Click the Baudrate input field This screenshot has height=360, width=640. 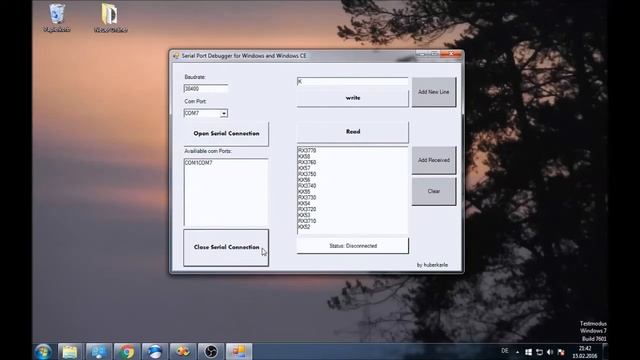pos(206,89)
